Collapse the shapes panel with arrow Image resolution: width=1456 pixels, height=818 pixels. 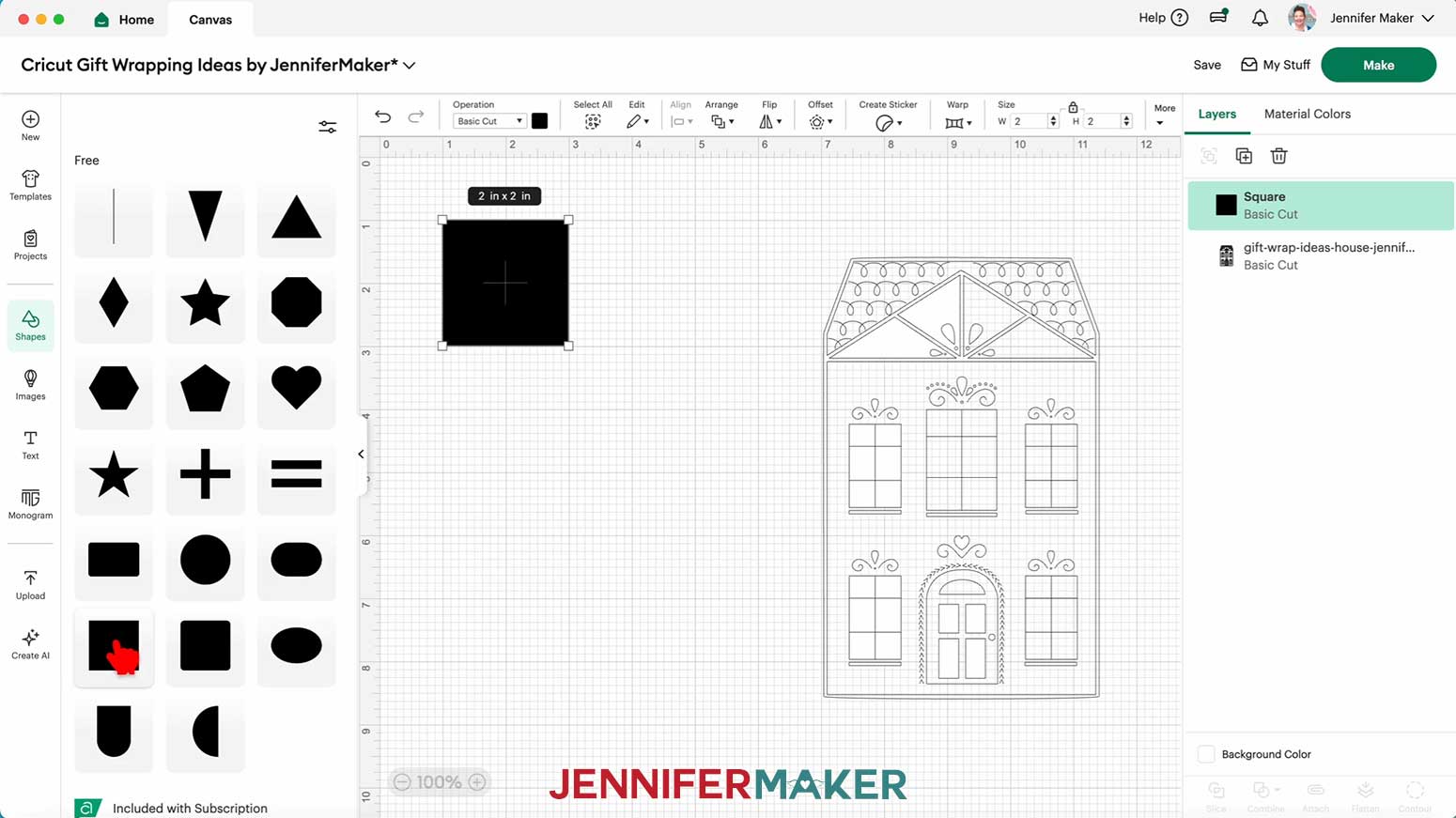(361, 454)
